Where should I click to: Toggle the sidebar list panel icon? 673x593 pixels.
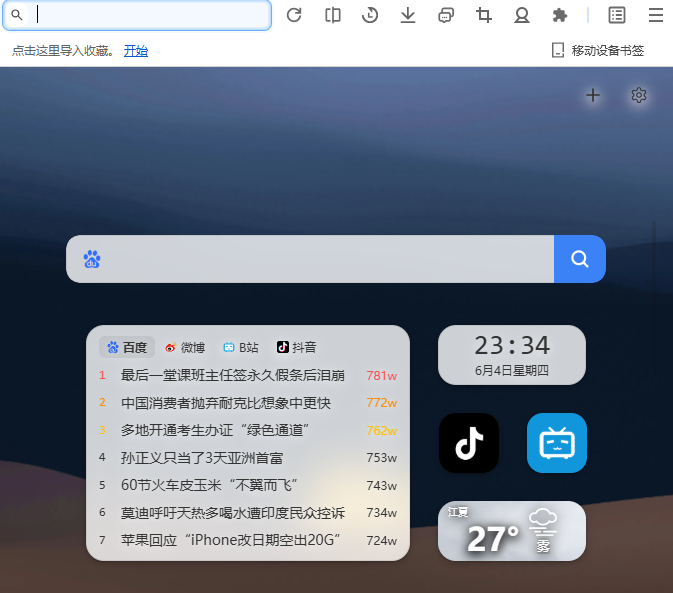tap(617, 15)
